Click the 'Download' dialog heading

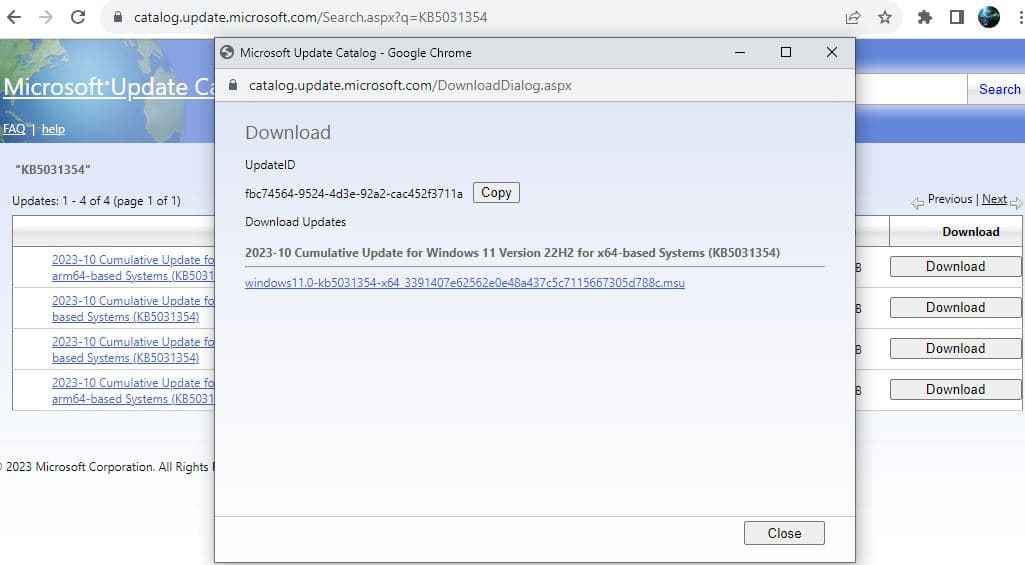pyautogui.click(x=288, y=133)
